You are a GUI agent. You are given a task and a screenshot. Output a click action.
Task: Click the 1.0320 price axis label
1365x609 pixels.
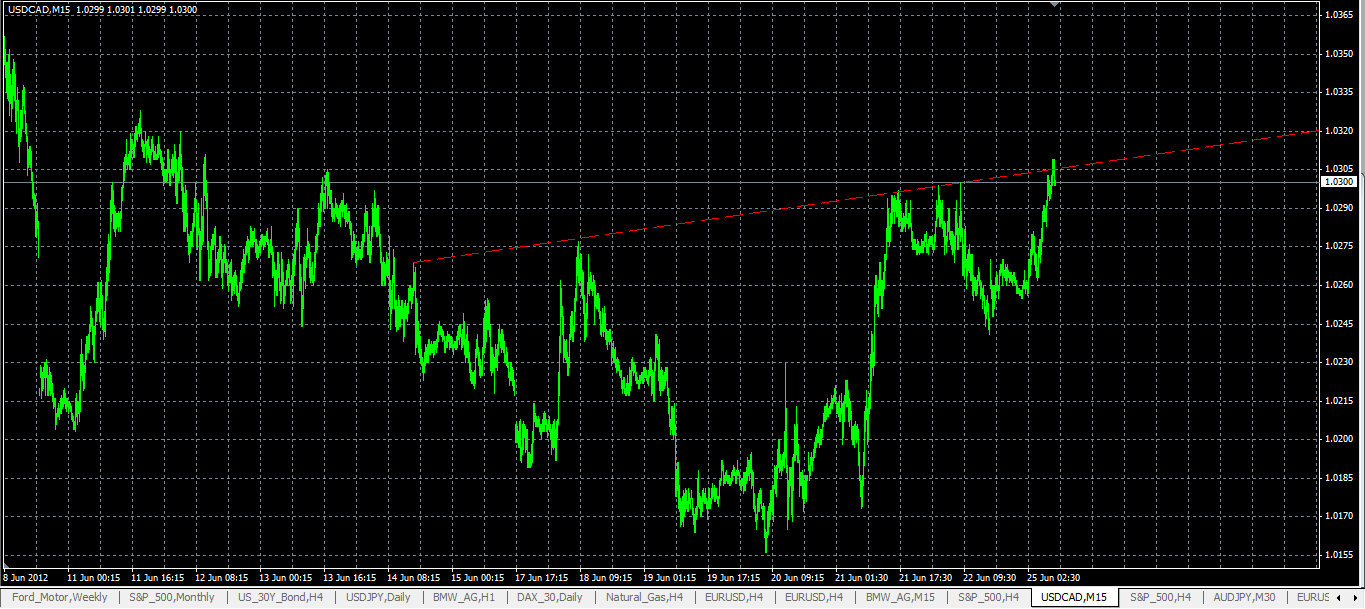point(1339,131)
